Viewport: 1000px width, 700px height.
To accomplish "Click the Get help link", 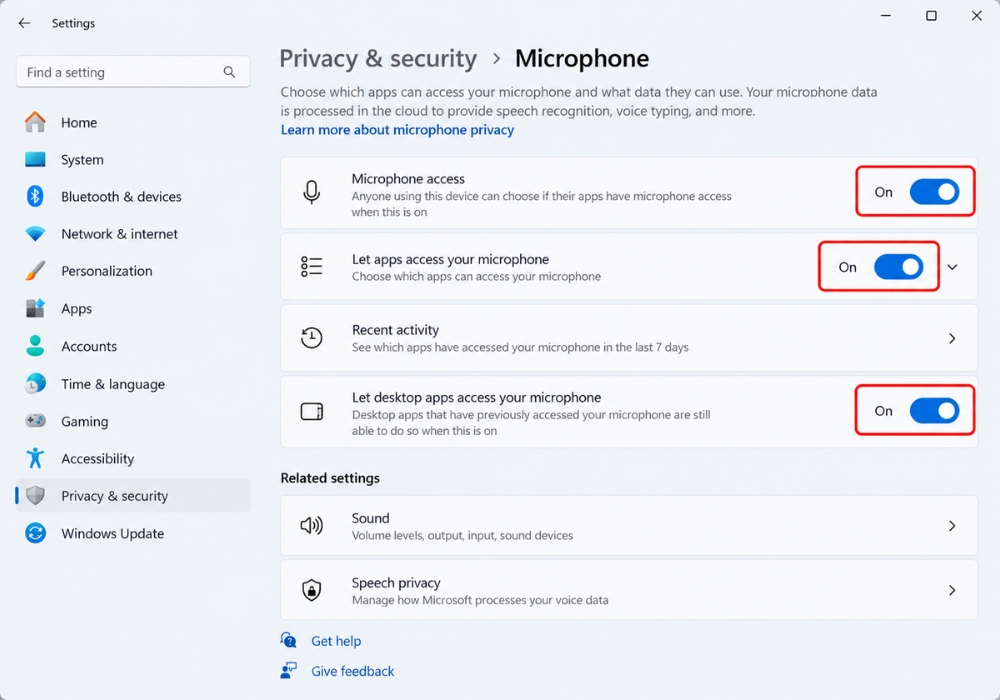I will [336, 641].
